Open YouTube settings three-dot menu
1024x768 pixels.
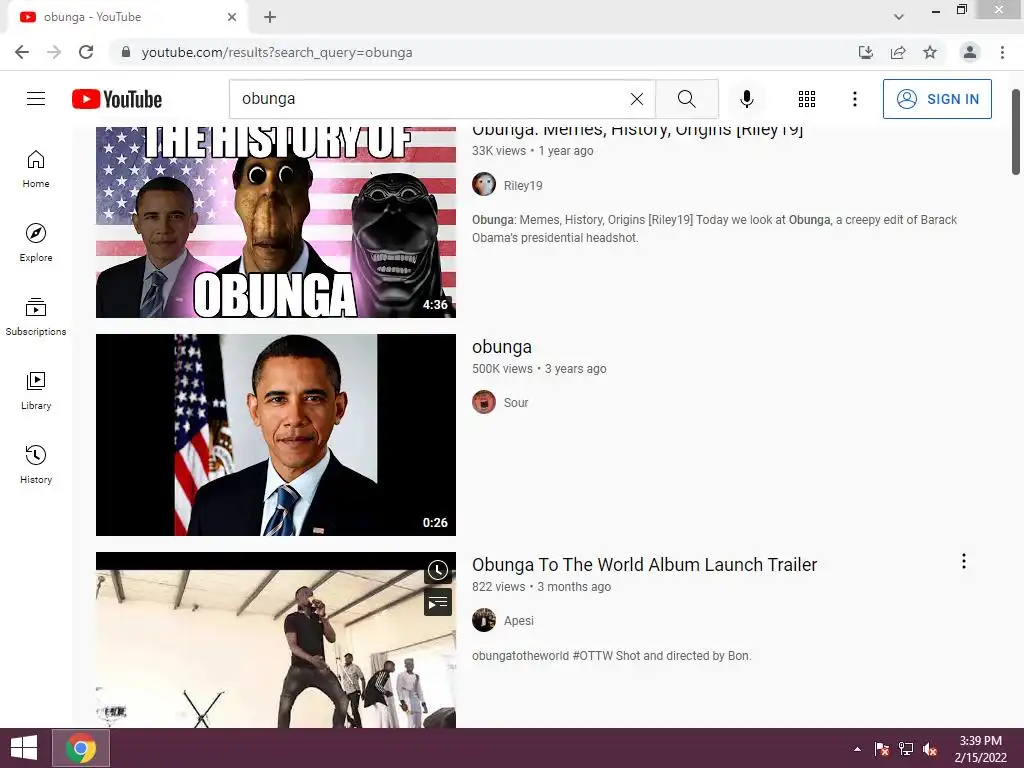[854, 99]
